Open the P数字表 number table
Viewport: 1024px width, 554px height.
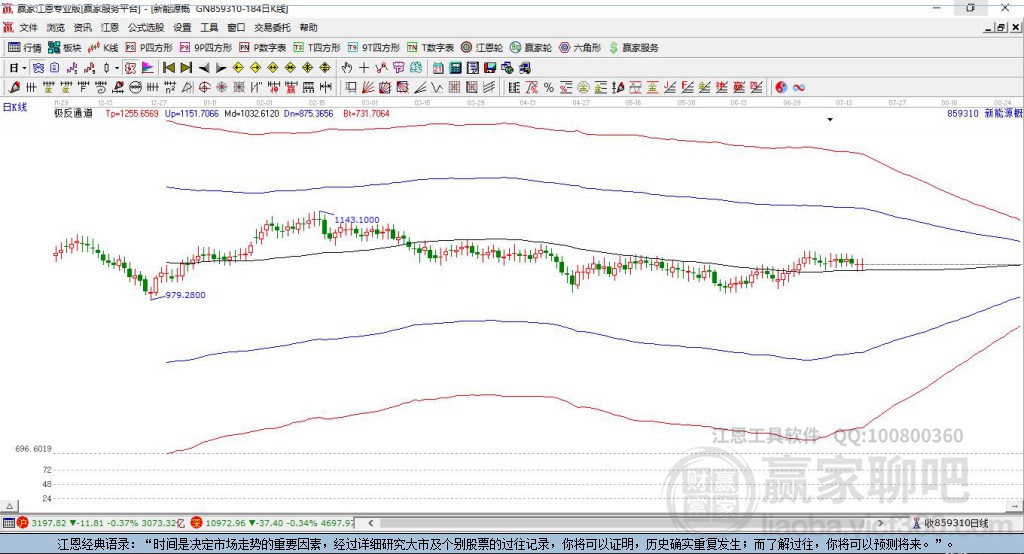tap(263, 48)
